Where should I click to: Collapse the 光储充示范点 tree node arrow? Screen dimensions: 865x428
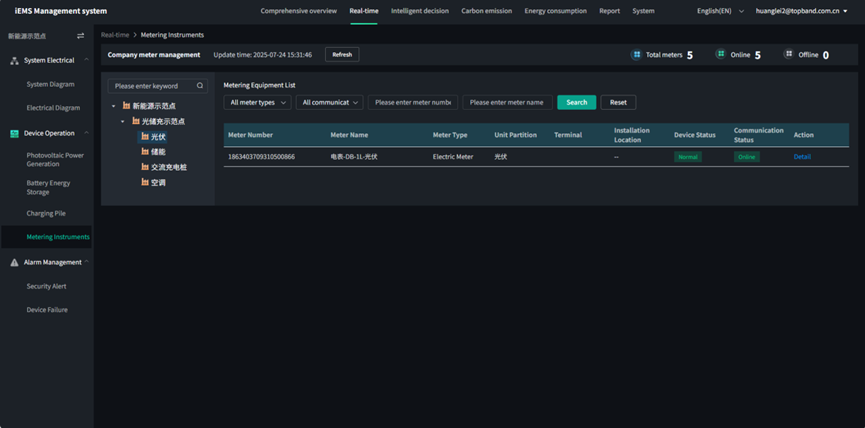point(122,121)
